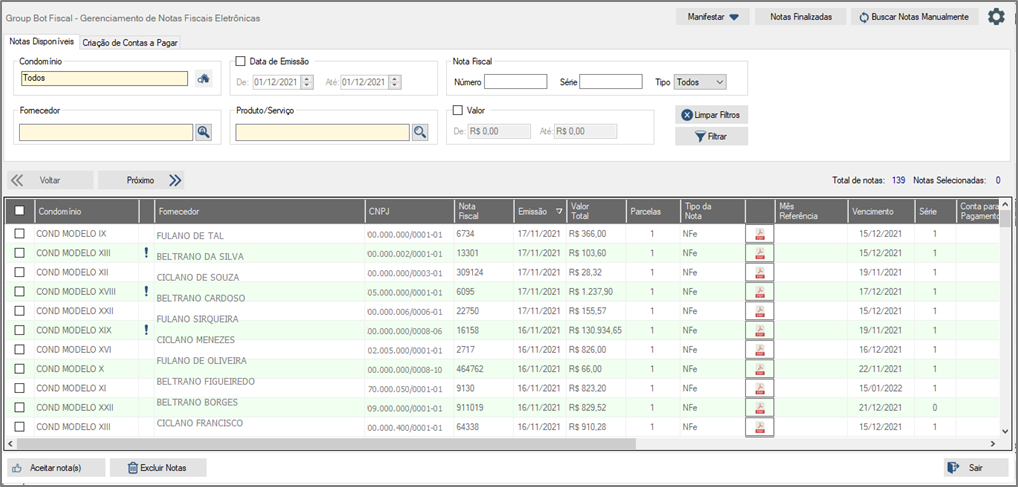
Task: Click the Aceitar nota(s) button
Action: point(55,468)
